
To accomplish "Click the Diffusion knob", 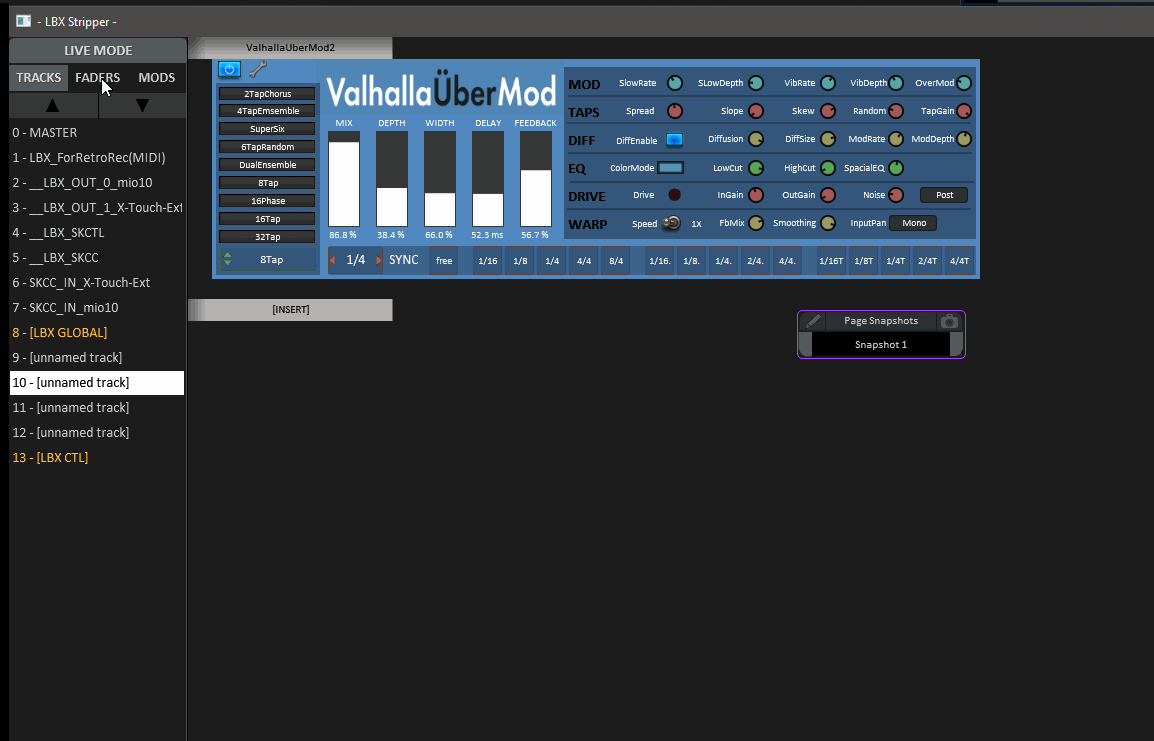I will pos(756,139).
